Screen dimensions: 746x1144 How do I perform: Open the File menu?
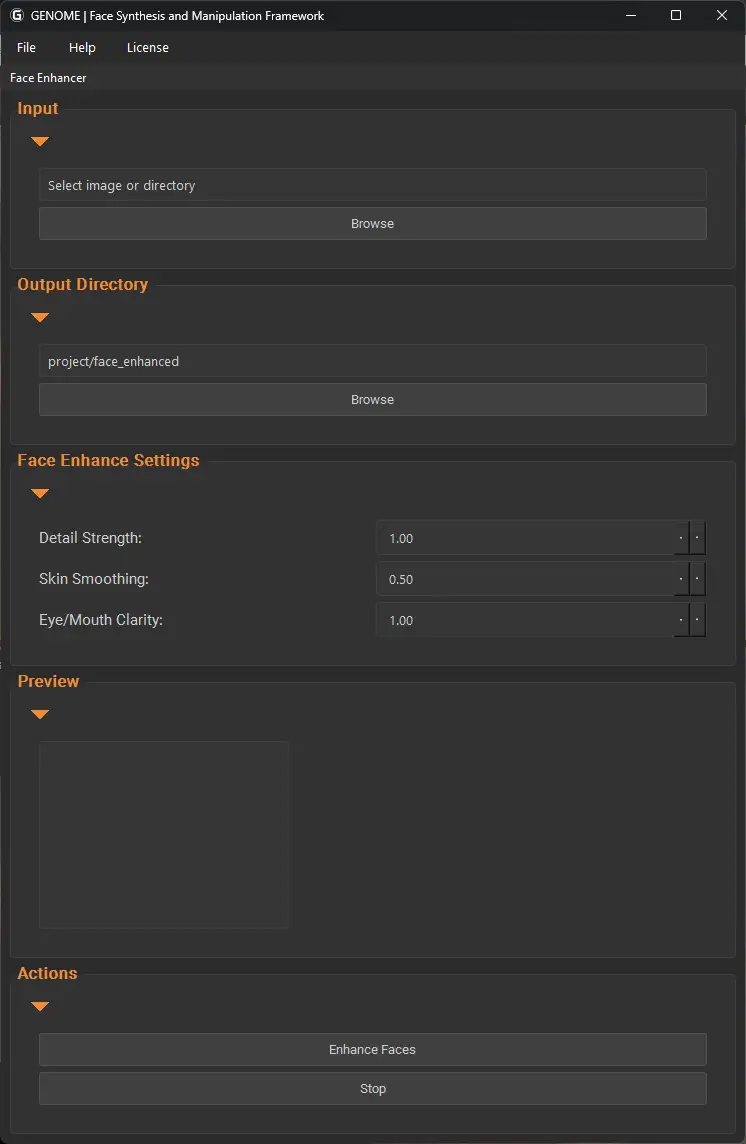26,47
